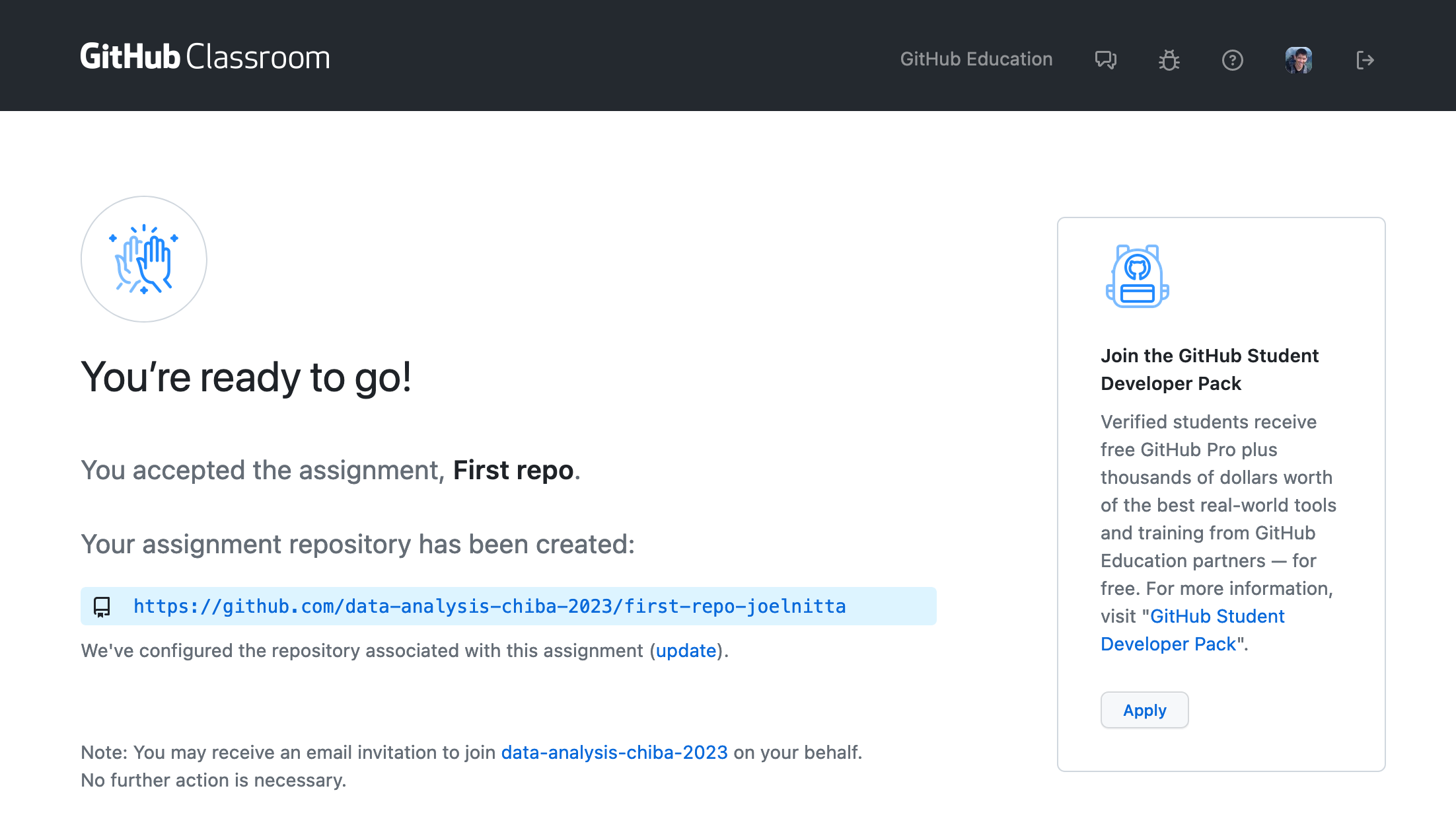Click the bold 'First repo' assignment name
The width and height of the screenshot is (1456, 817).
513,470
